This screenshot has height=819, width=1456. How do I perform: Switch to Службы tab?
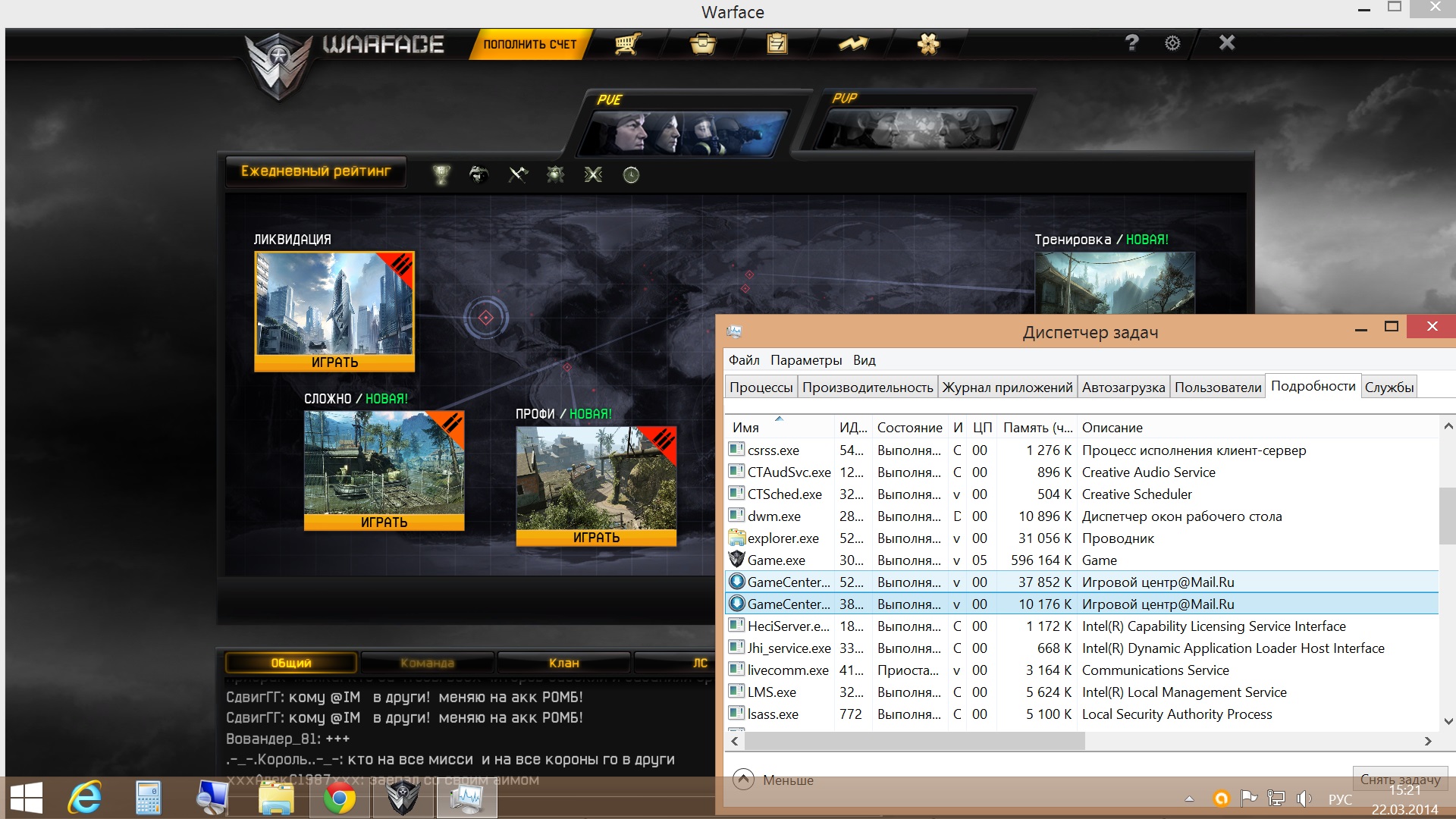(x=1389, y=388)
